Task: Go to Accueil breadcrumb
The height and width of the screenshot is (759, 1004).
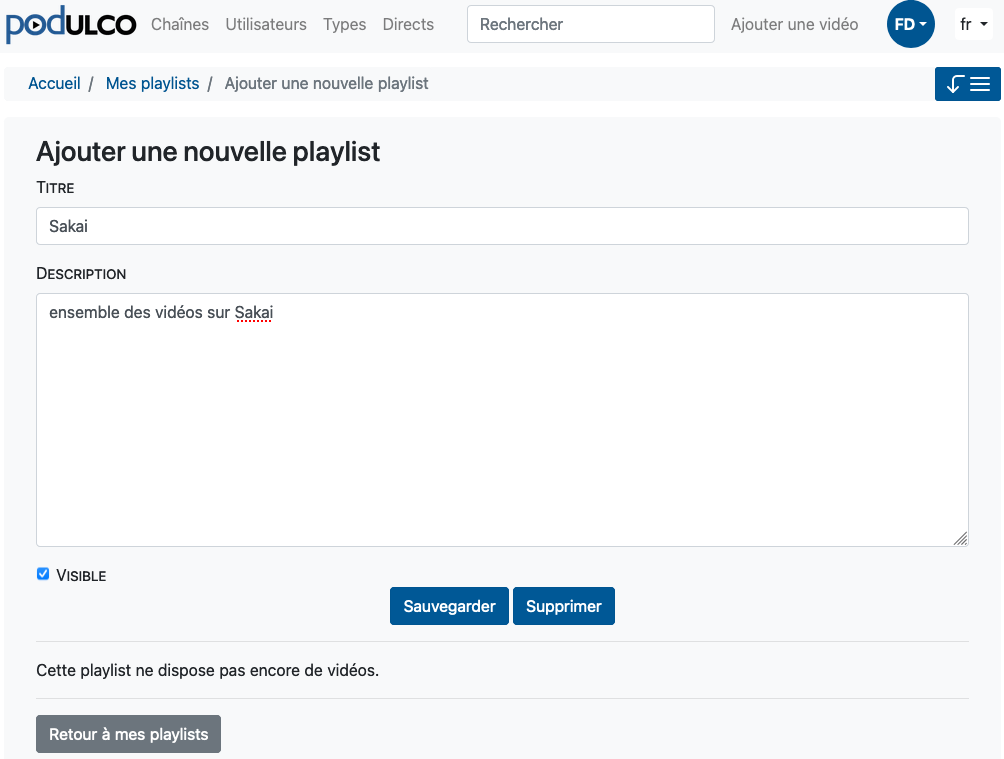Action: coord(54,83)
